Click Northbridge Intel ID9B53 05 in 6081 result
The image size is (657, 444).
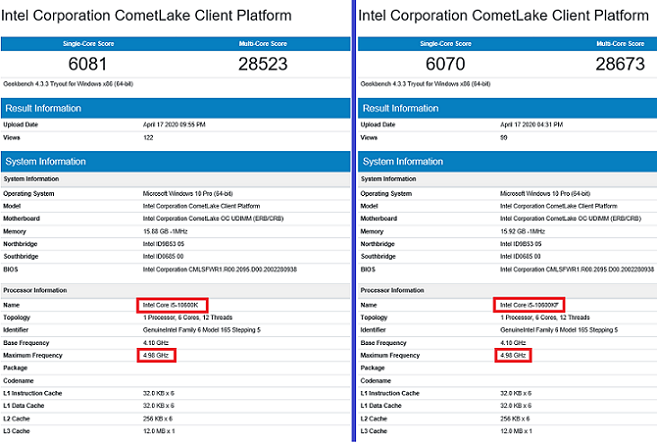pyautogui.click(x=163, y=244)
